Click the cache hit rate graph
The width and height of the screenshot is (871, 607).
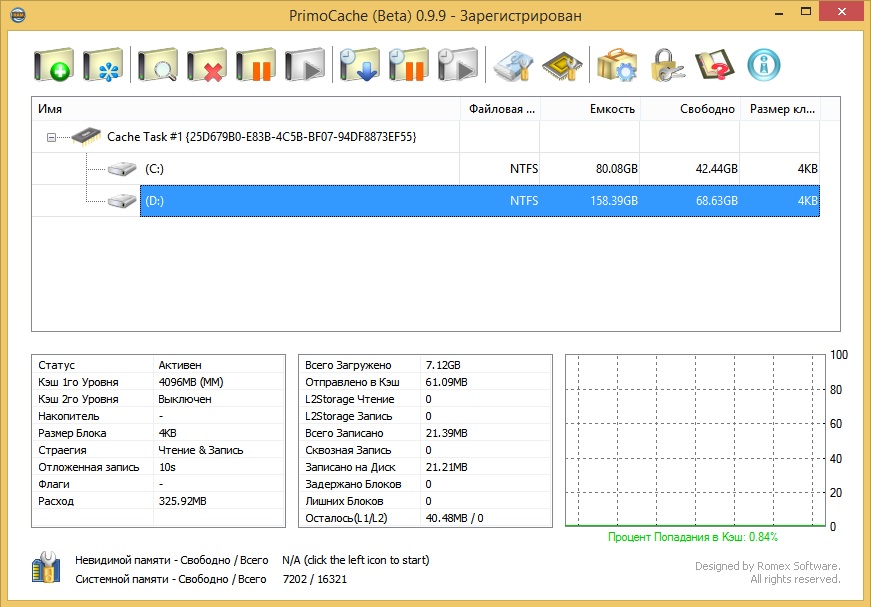click(x=695, y=440)
